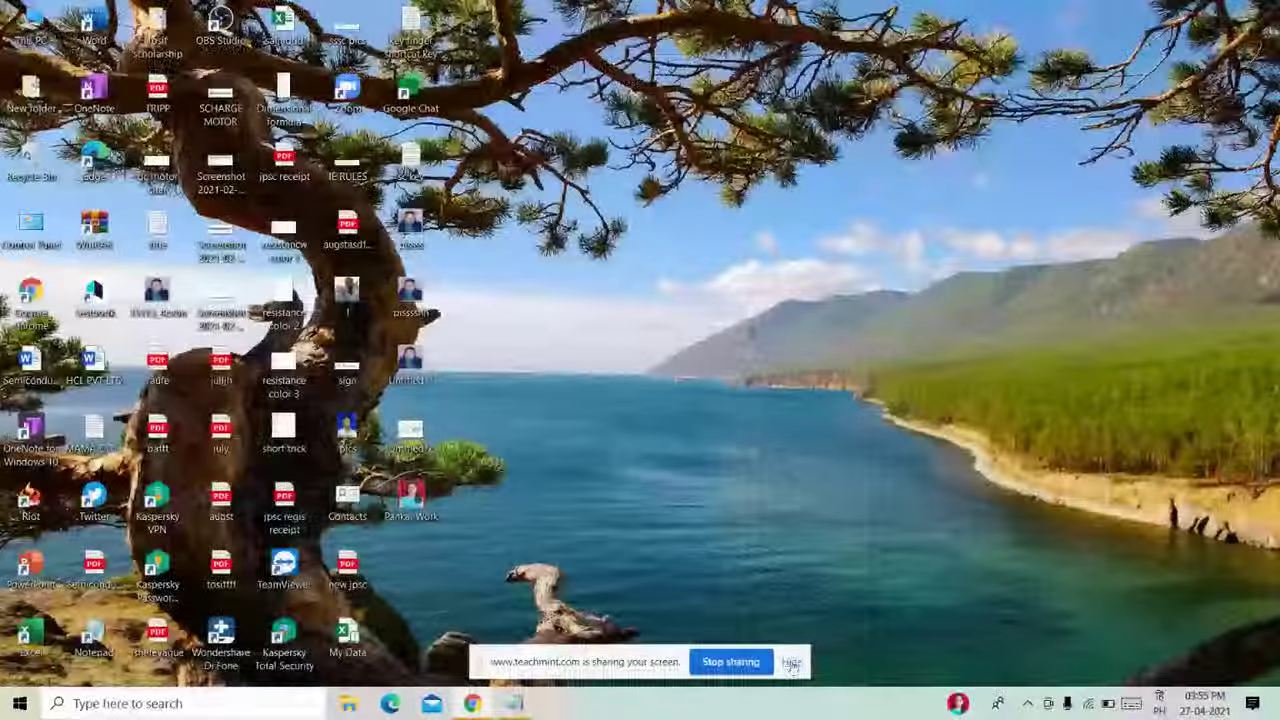Select the Kaspersky VPN shortcut
This screenshot has height=720, width=1280.
pos(158,509)
